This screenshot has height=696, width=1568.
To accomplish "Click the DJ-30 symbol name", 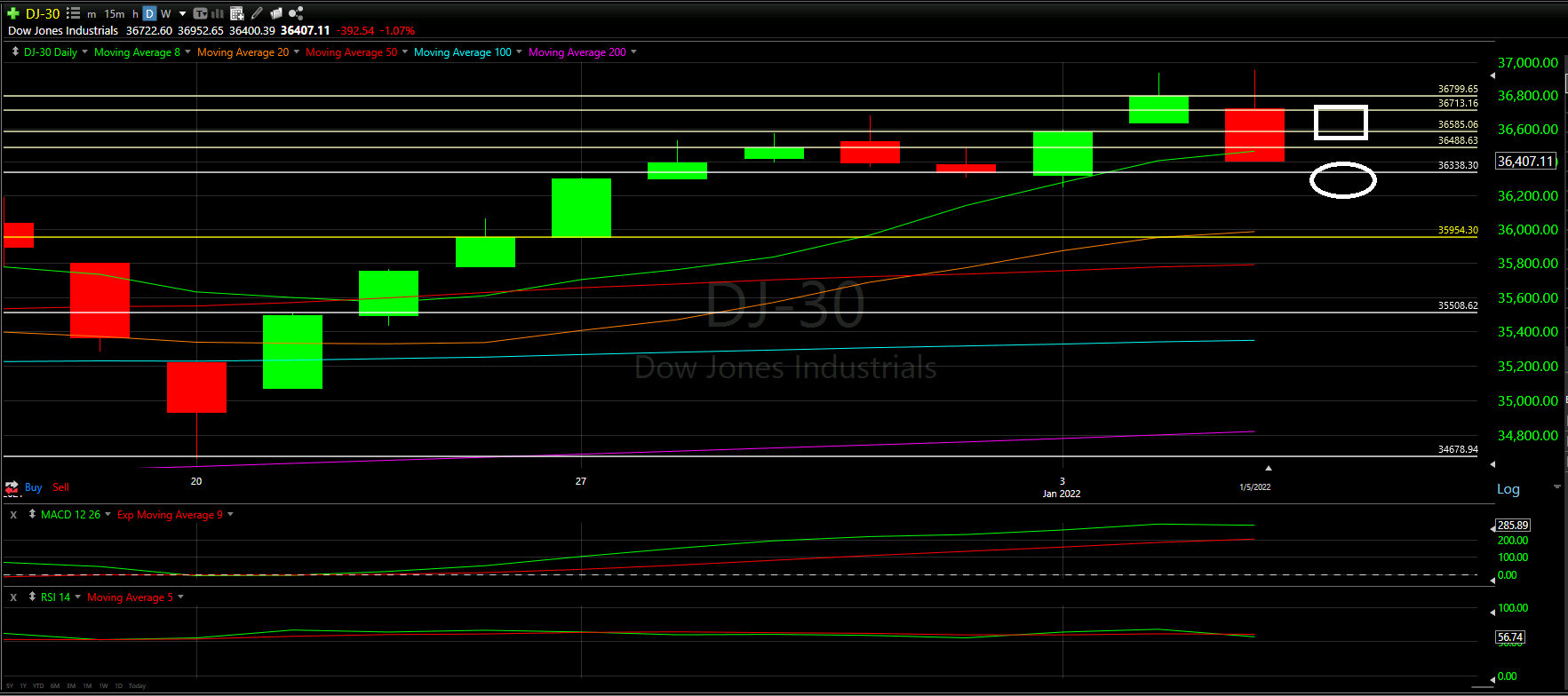I will click(x=43, y=13).
